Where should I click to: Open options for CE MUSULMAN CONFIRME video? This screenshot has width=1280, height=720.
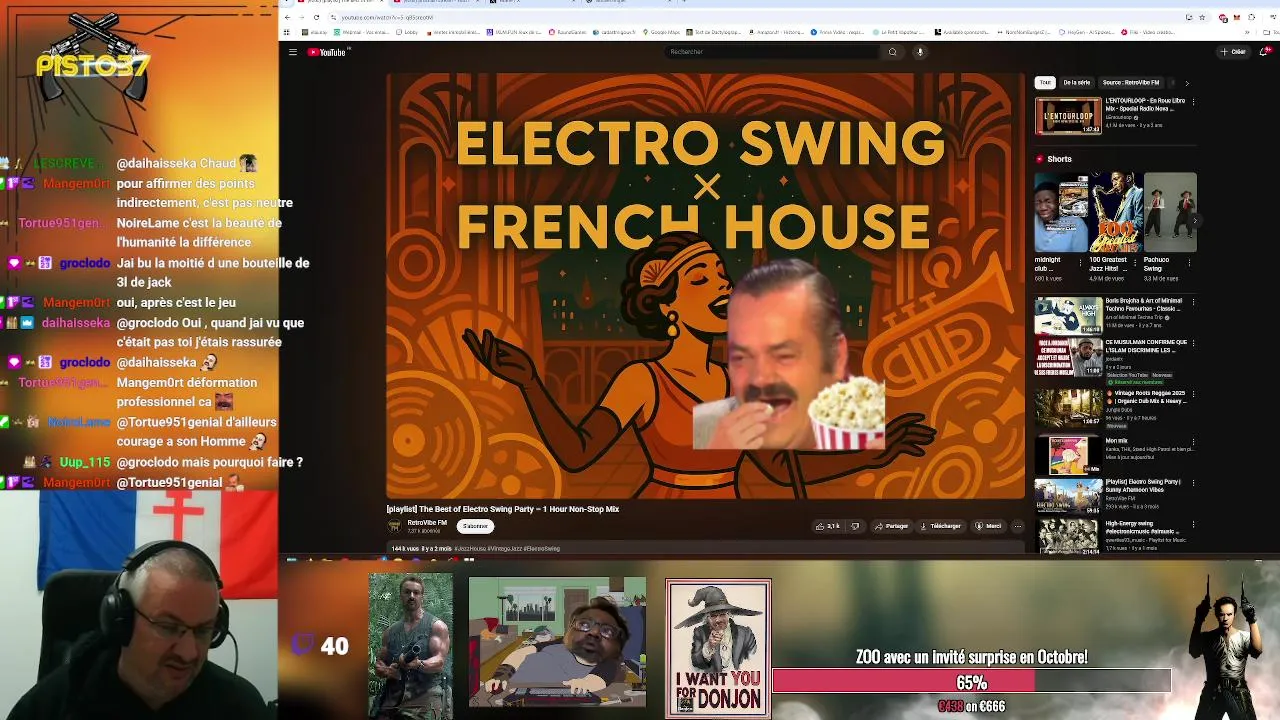(1193, 344)
